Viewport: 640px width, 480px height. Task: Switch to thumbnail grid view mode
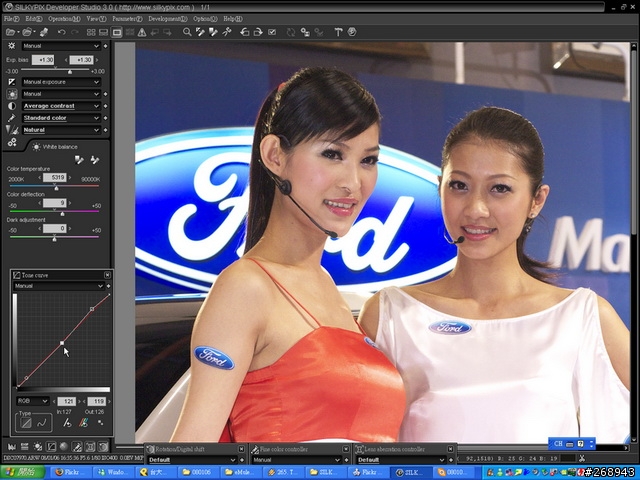(x=91, y=32)
